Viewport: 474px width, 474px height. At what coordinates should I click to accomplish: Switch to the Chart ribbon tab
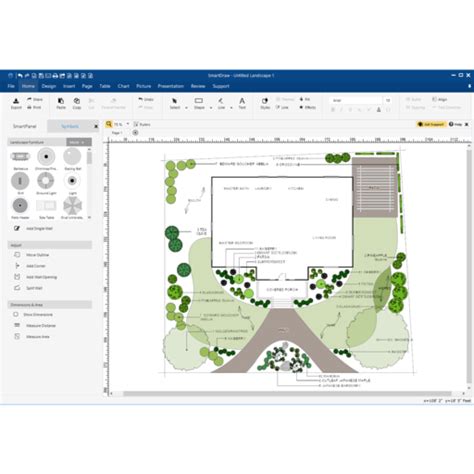[x=123, y=86]
